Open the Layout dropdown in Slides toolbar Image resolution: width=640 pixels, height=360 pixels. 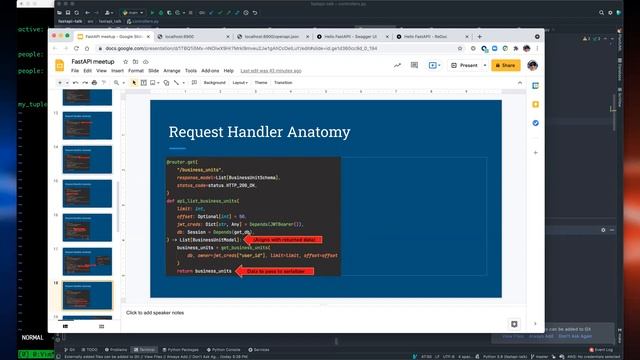click(240, 83)
